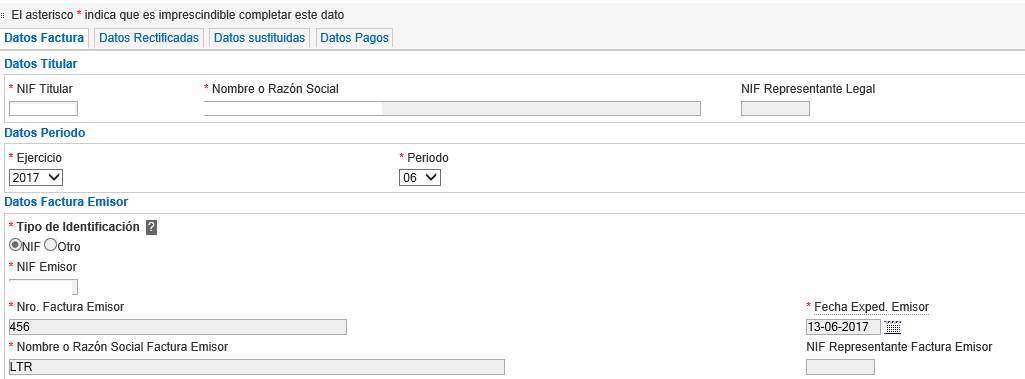The image size is (1025, 379).
Task: Click the Fecha Exped. Emisor date field
Action: pyautogui.click(x=843, y=327)
